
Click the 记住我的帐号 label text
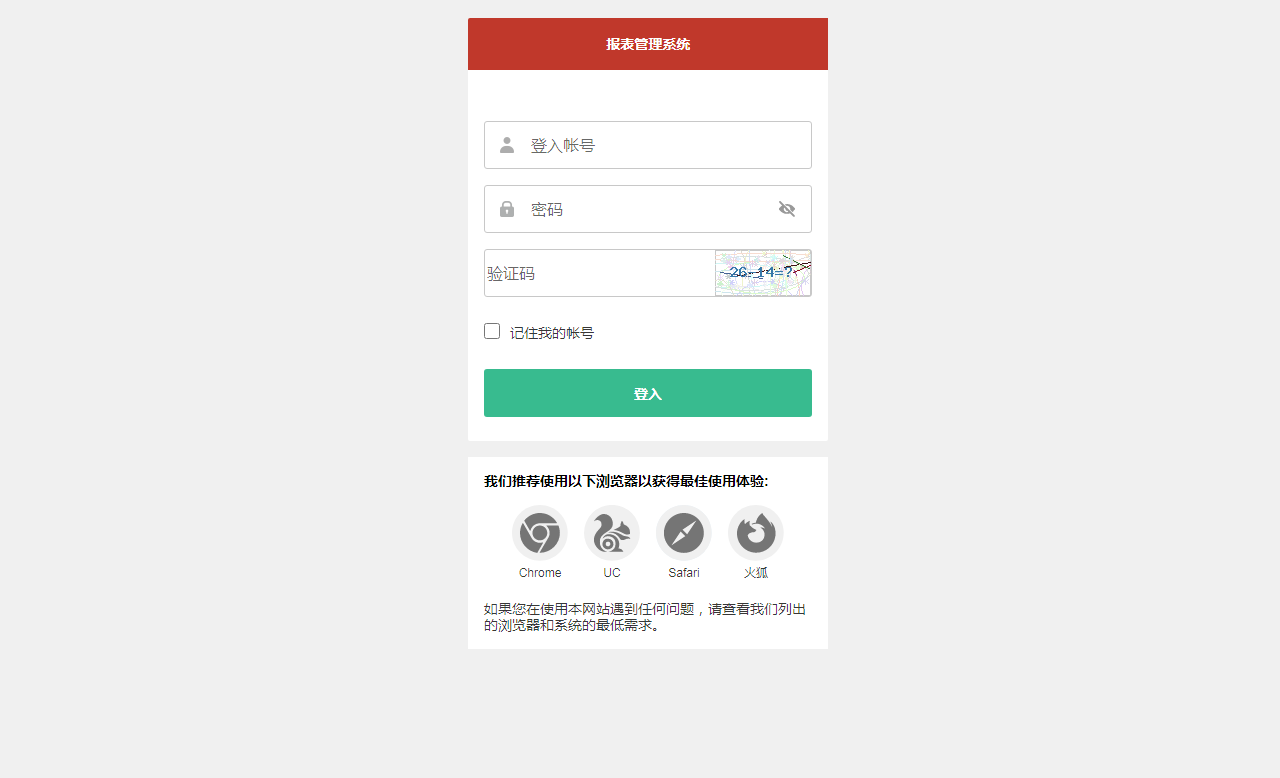click(552, 333)
